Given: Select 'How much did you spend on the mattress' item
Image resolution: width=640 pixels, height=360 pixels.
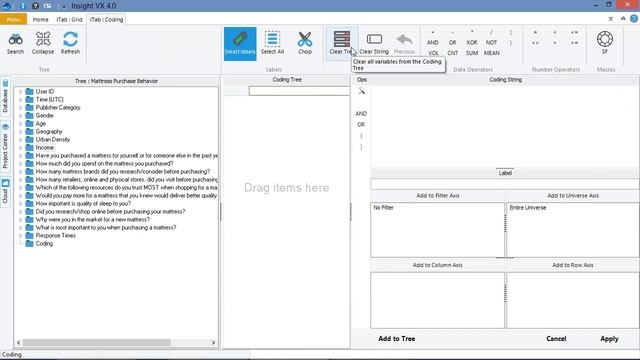Looking at the screenshot, I should pyautogui.click(x=104, y=164).
